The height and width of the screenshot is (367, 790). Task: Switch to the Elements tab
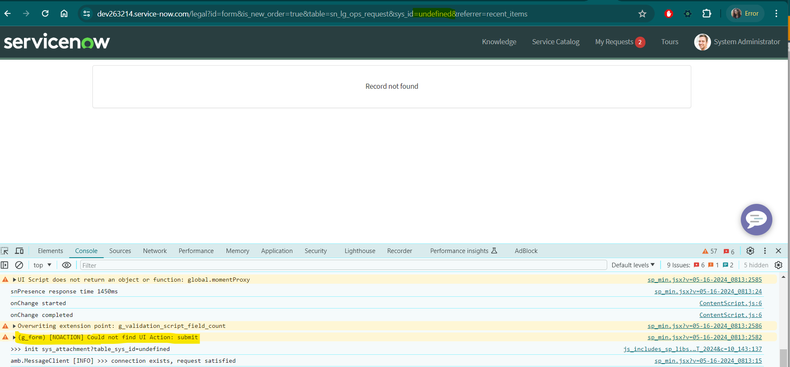pos(50,251)
